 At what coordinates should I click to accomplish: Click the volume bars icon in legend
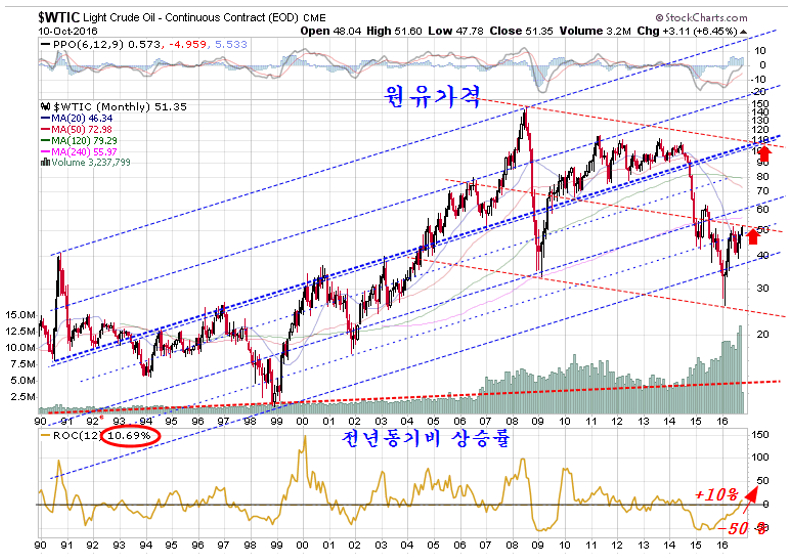click(42, 162)
